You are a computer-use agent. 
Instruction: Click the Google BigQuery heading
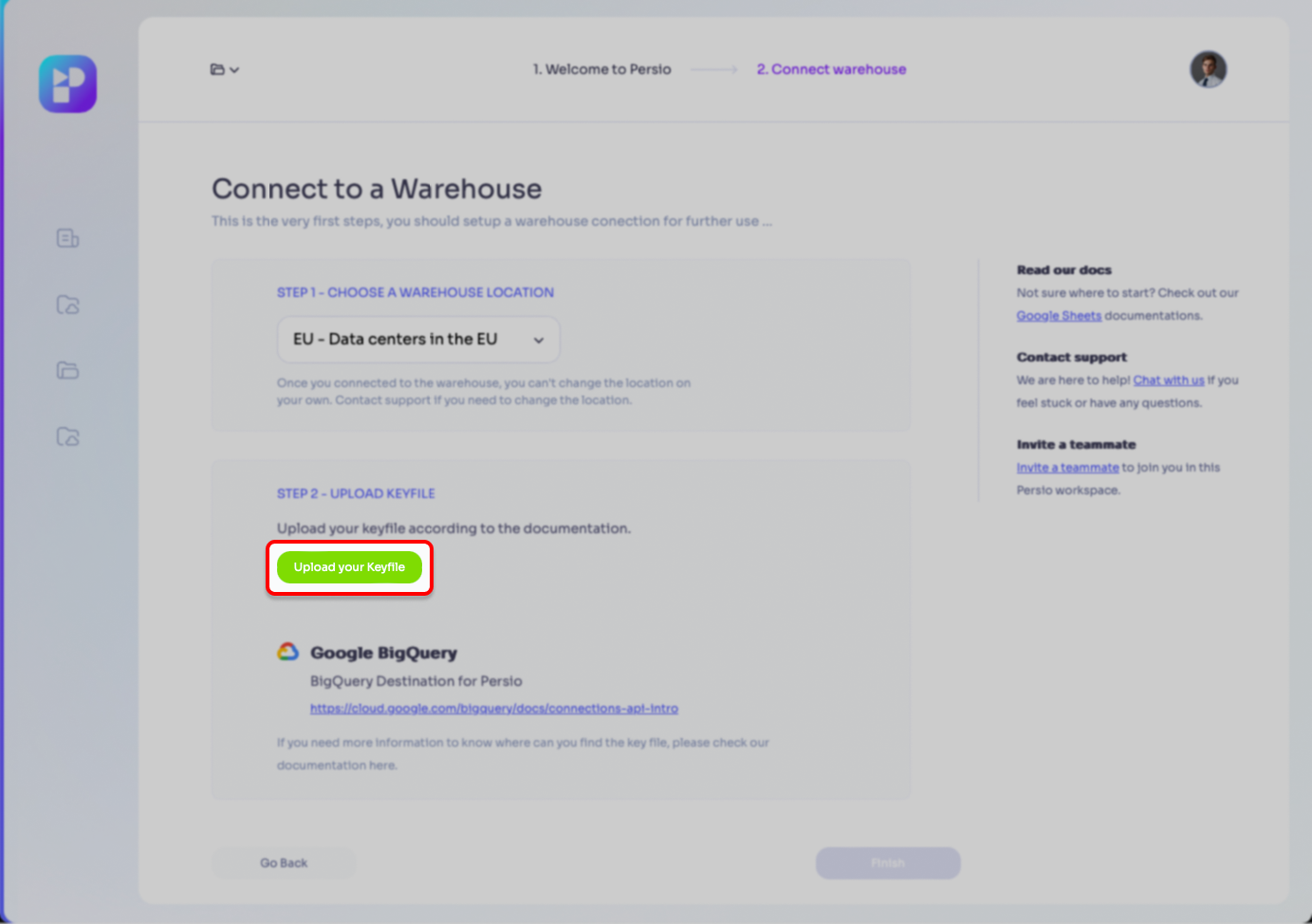pyautogui.click(x=383, y=653)
